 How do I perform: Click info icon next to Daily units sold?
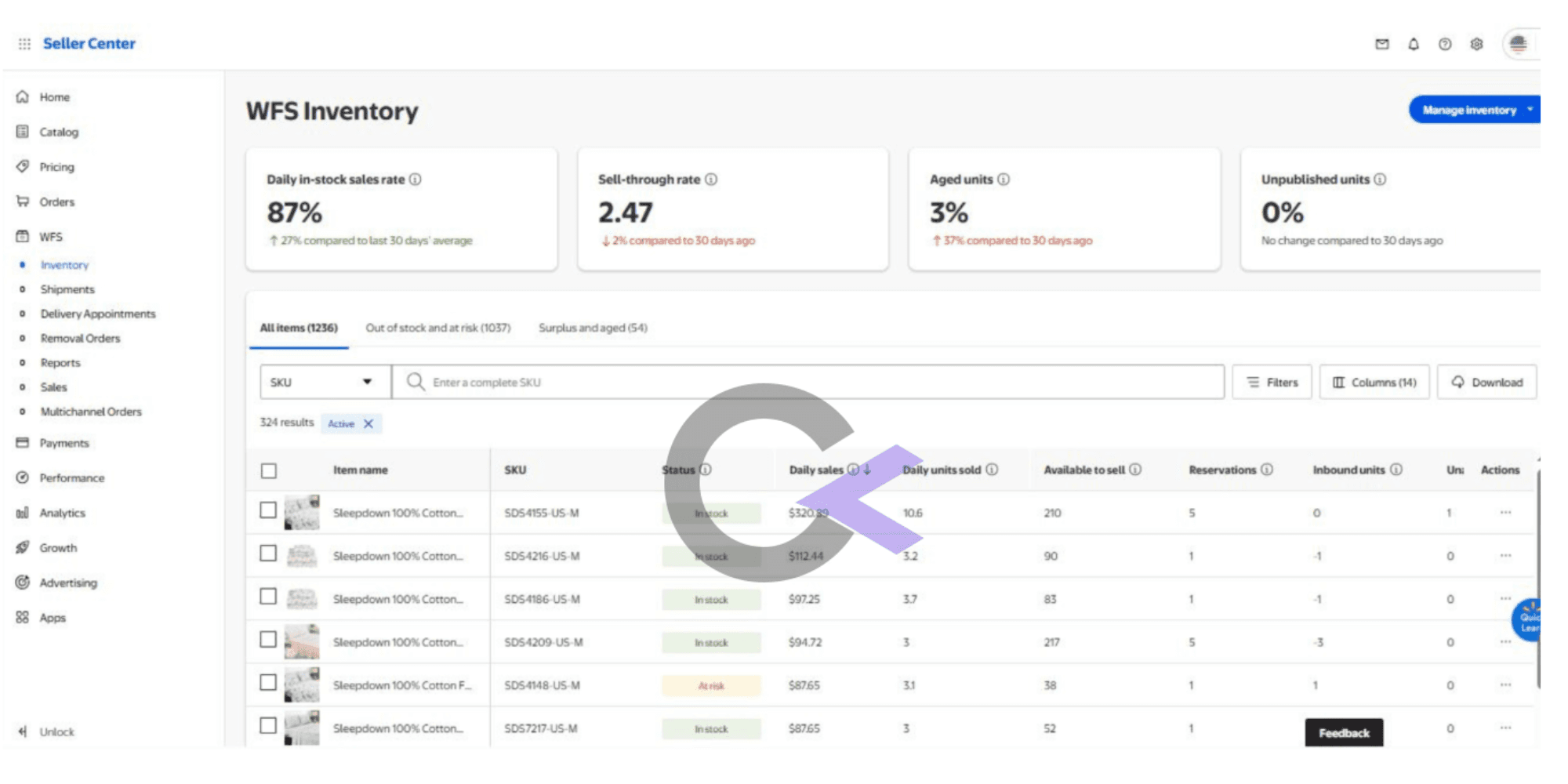coord(992,470)
